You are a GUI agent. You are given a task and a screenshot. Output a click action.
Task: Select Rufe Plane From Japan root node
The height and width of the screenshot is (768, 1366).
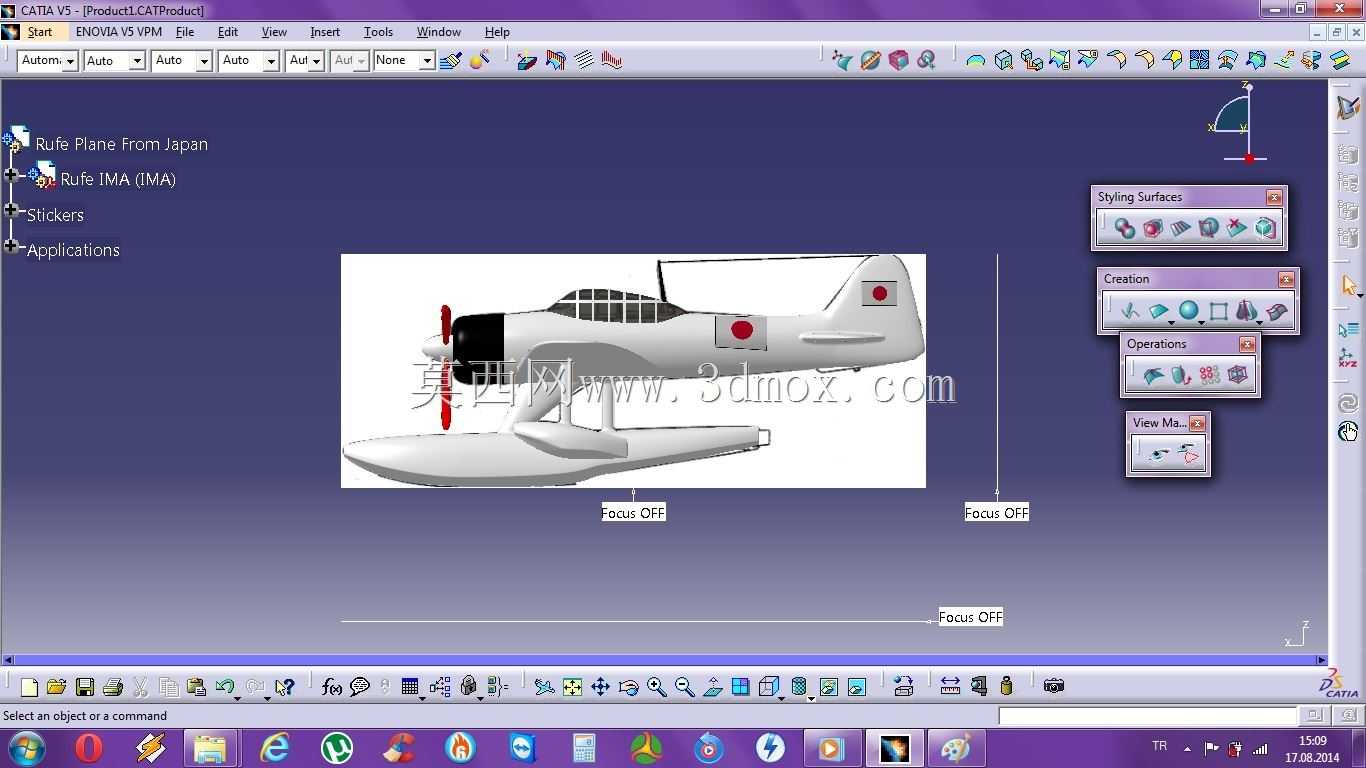(122, 144)
